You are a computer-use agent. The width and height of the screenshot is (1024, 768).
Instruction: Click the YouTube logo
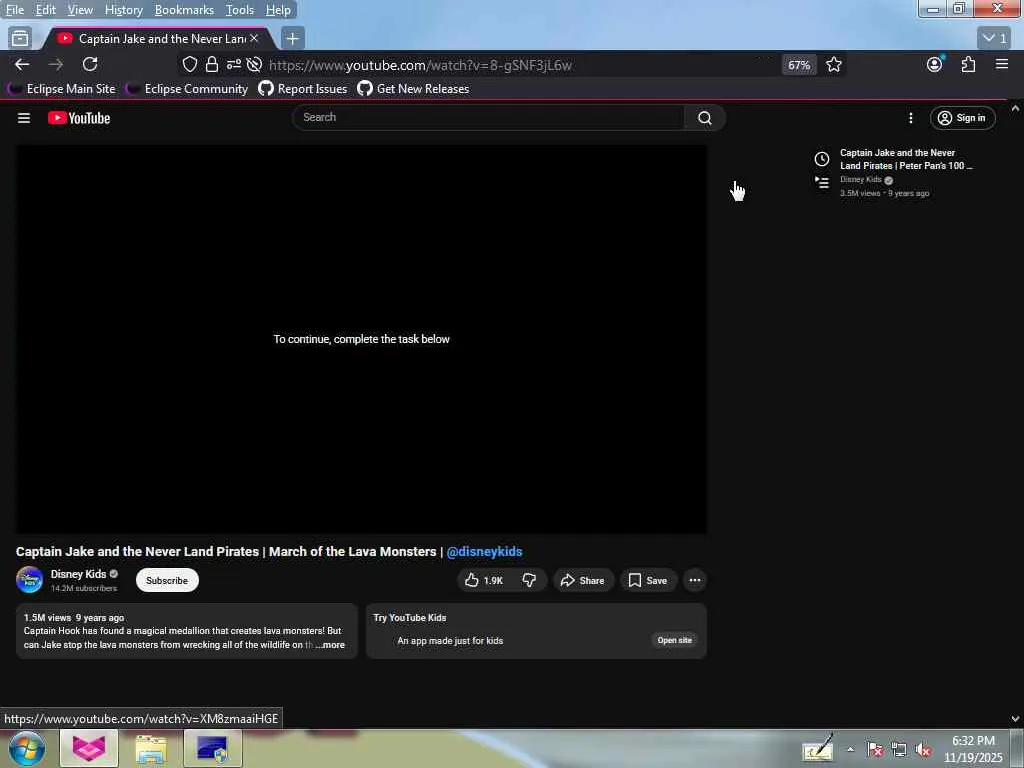[79, 118]
